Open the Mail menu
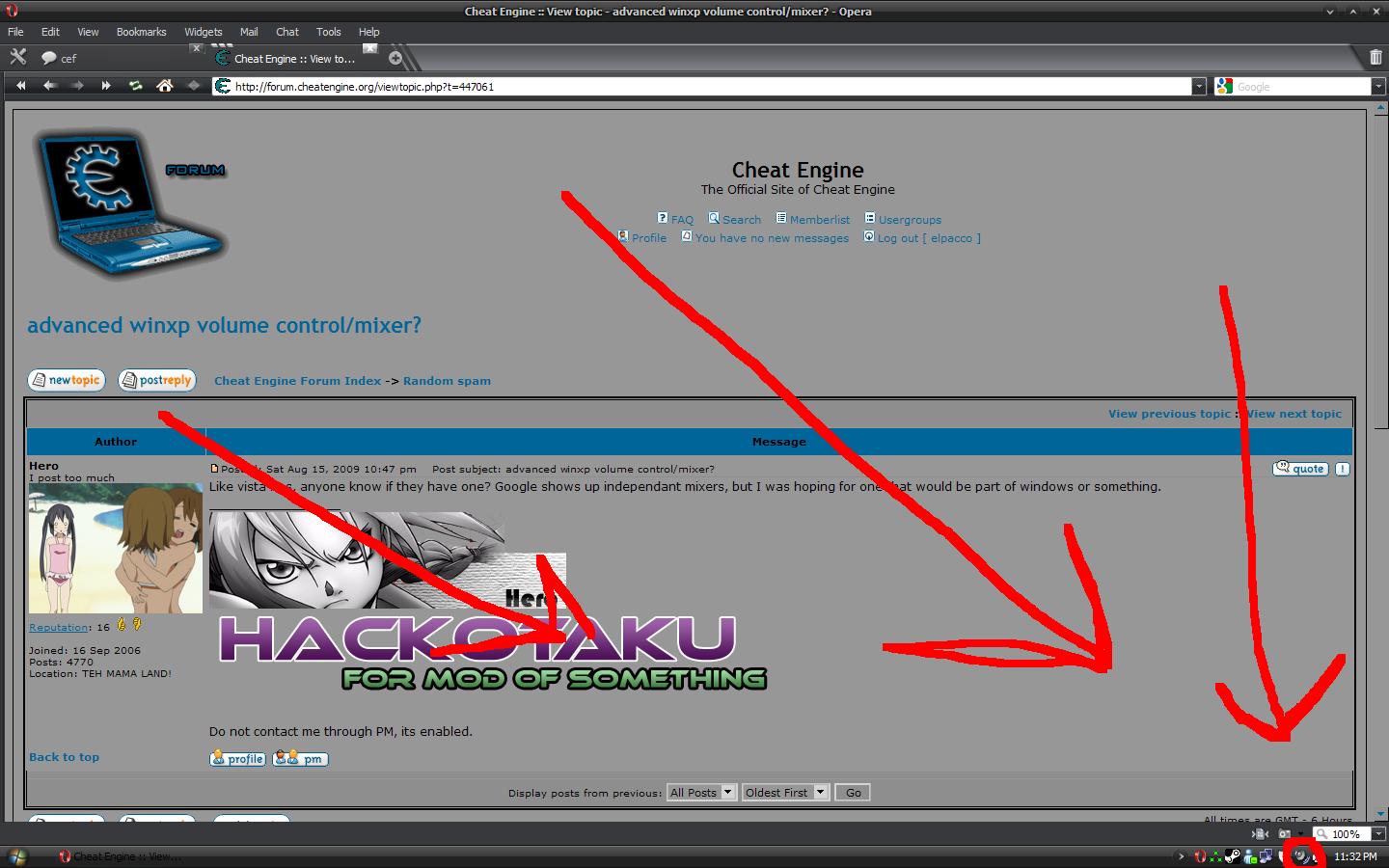This screenshot has height=868, width=1389. (x=249, y=32)
